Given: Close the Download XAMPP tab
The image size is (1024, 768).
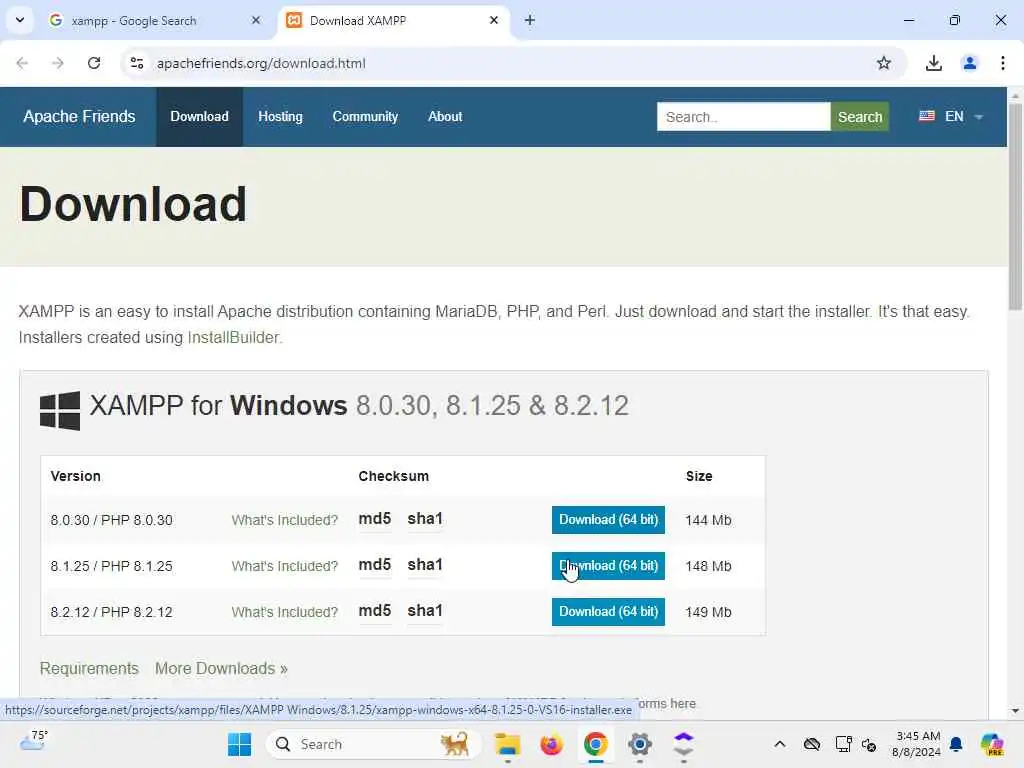Looking at the screenshot, I should point(494,20).
